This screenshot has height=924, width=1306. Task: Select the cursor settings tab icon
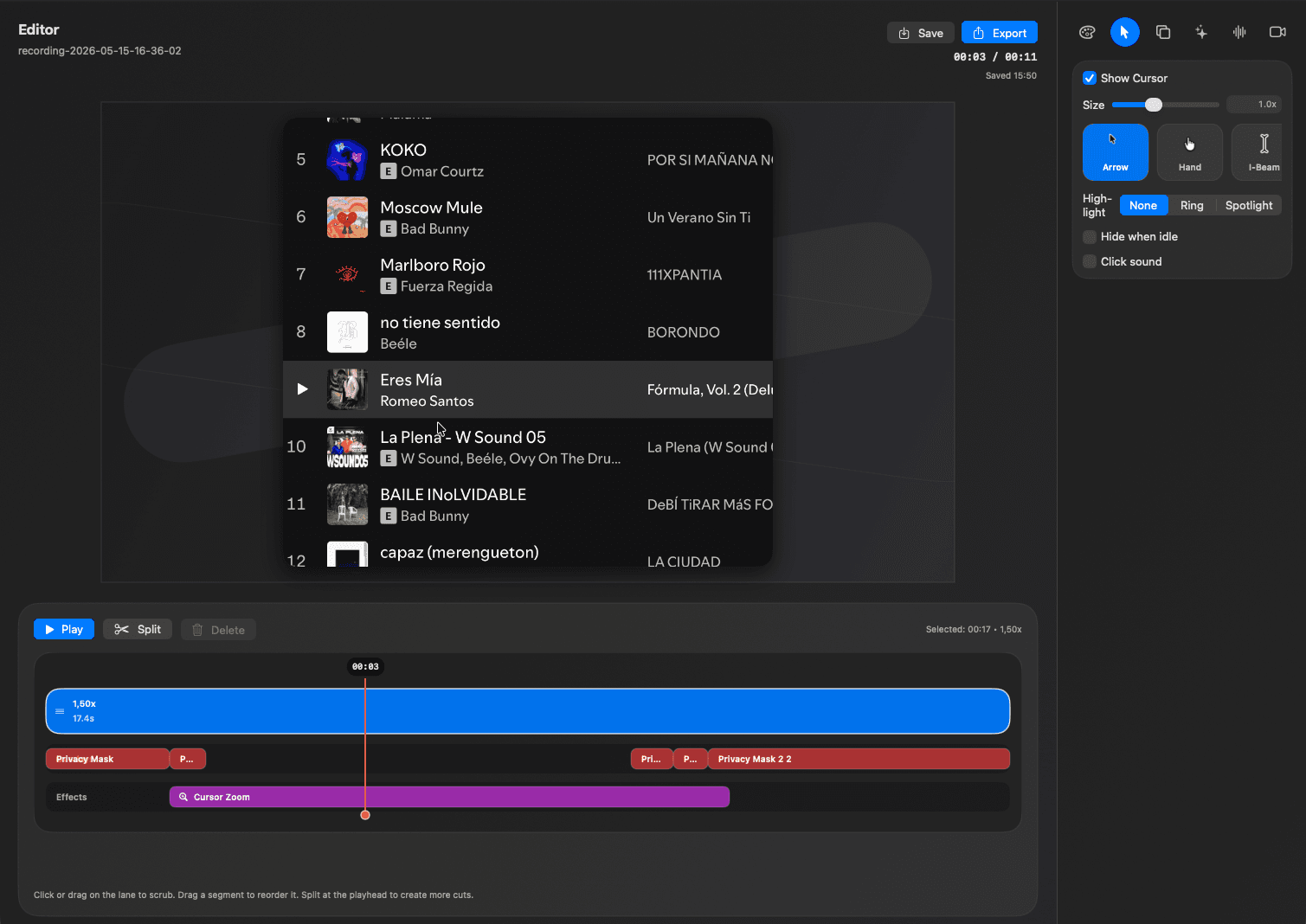(x=1124, y=32)
